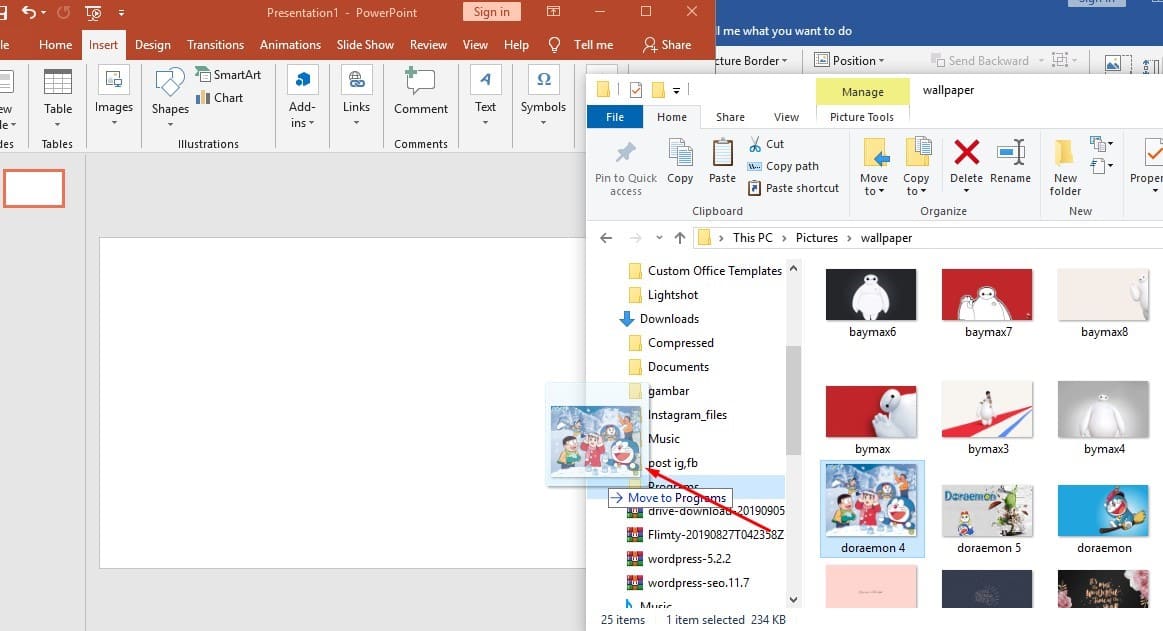Start presentation from beginning icon

(93, 12)
